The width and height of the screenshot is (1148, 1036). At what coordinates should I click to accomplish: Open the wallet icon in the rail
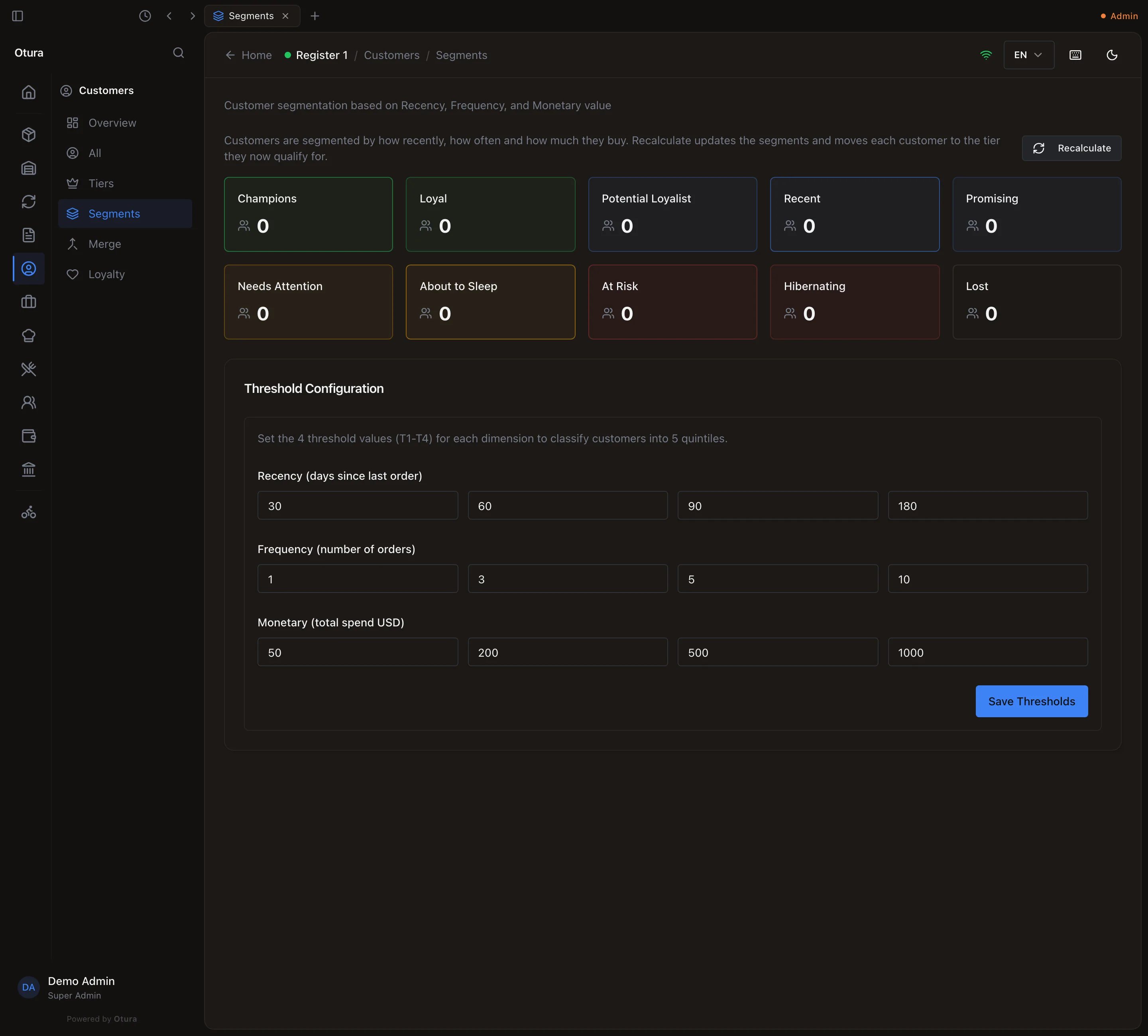pyautogui.click(x=28, y=436)
